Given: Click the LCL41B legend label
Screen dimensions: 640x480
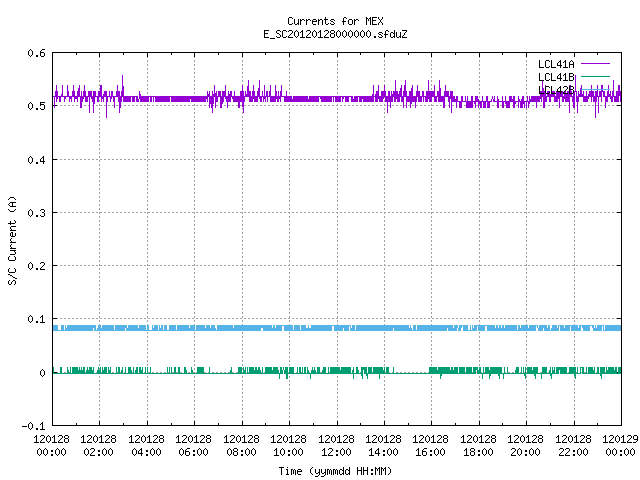Looking at the screenshot, I should tap(556, 77).
